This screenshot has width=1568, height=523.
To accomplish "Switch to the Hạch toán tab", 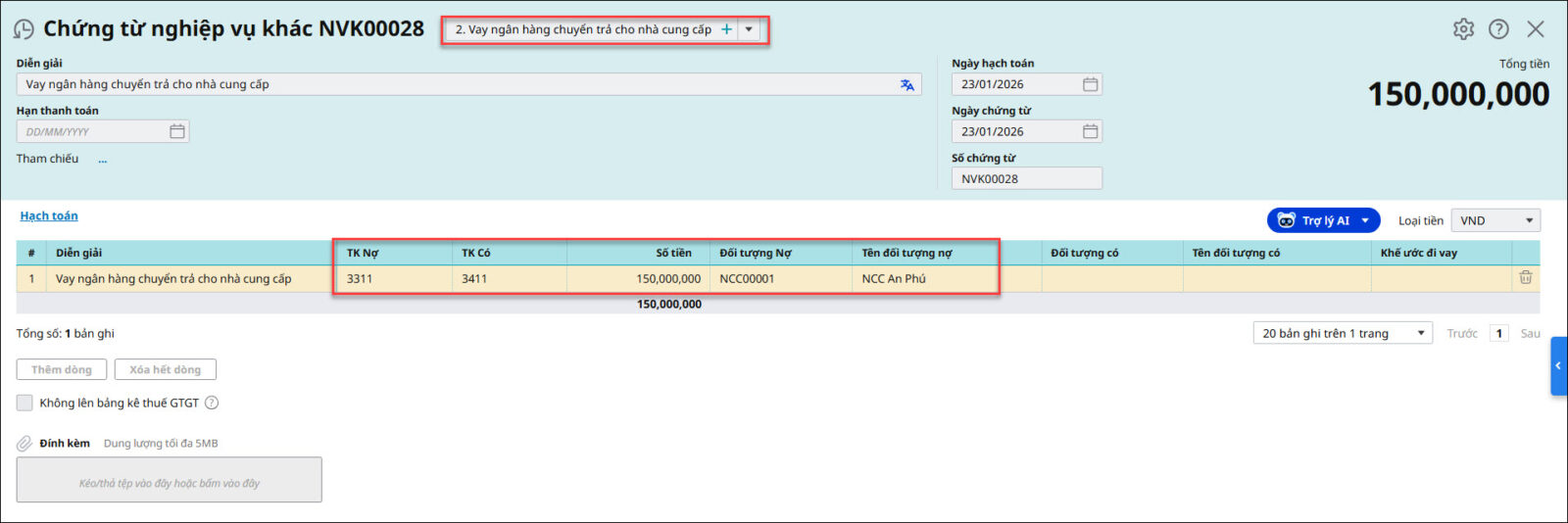I will pos(49,215).
